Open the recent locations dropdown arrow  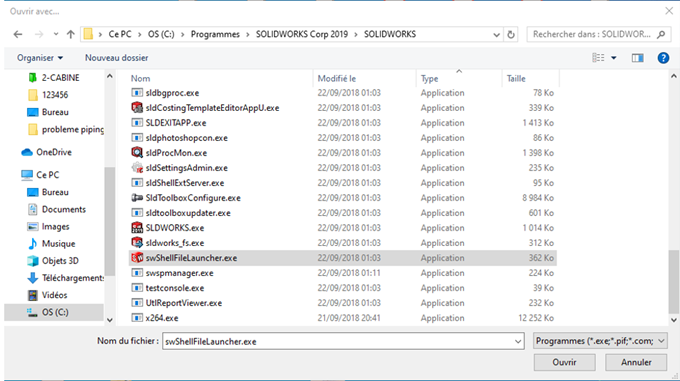(x=56, y=34)
